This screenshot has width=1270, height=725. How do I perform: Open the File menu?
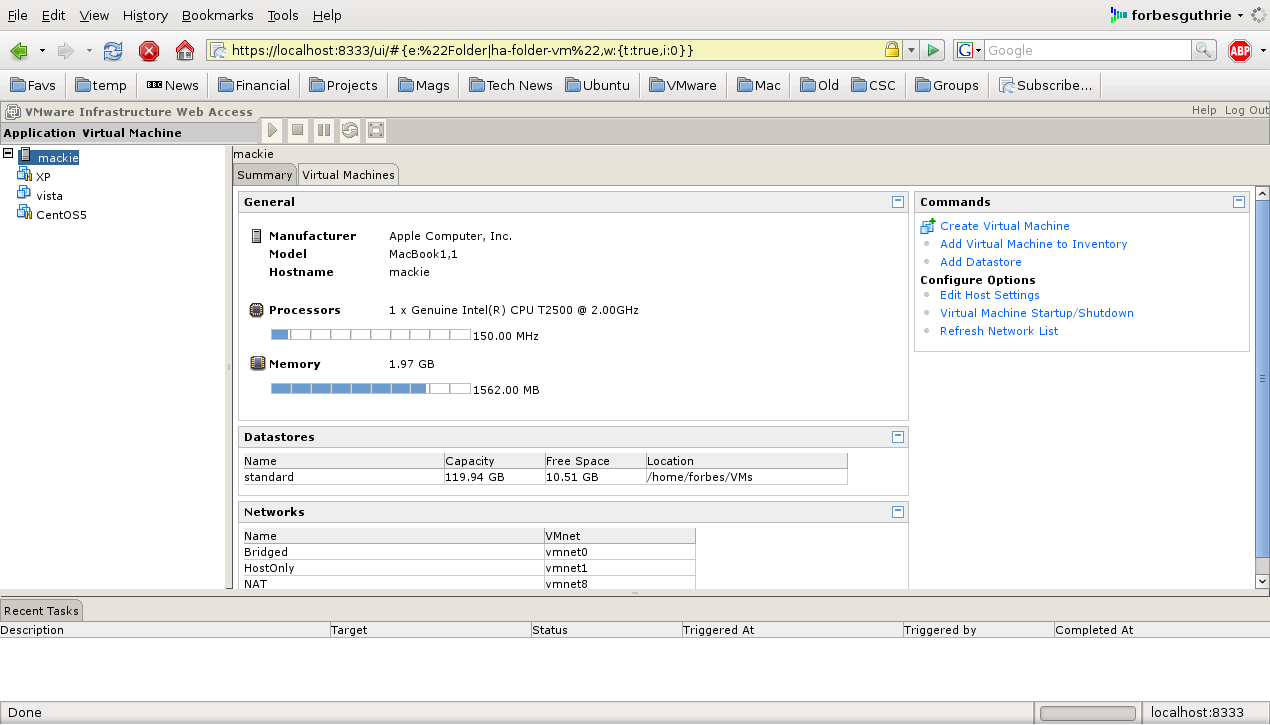[18, 15]
